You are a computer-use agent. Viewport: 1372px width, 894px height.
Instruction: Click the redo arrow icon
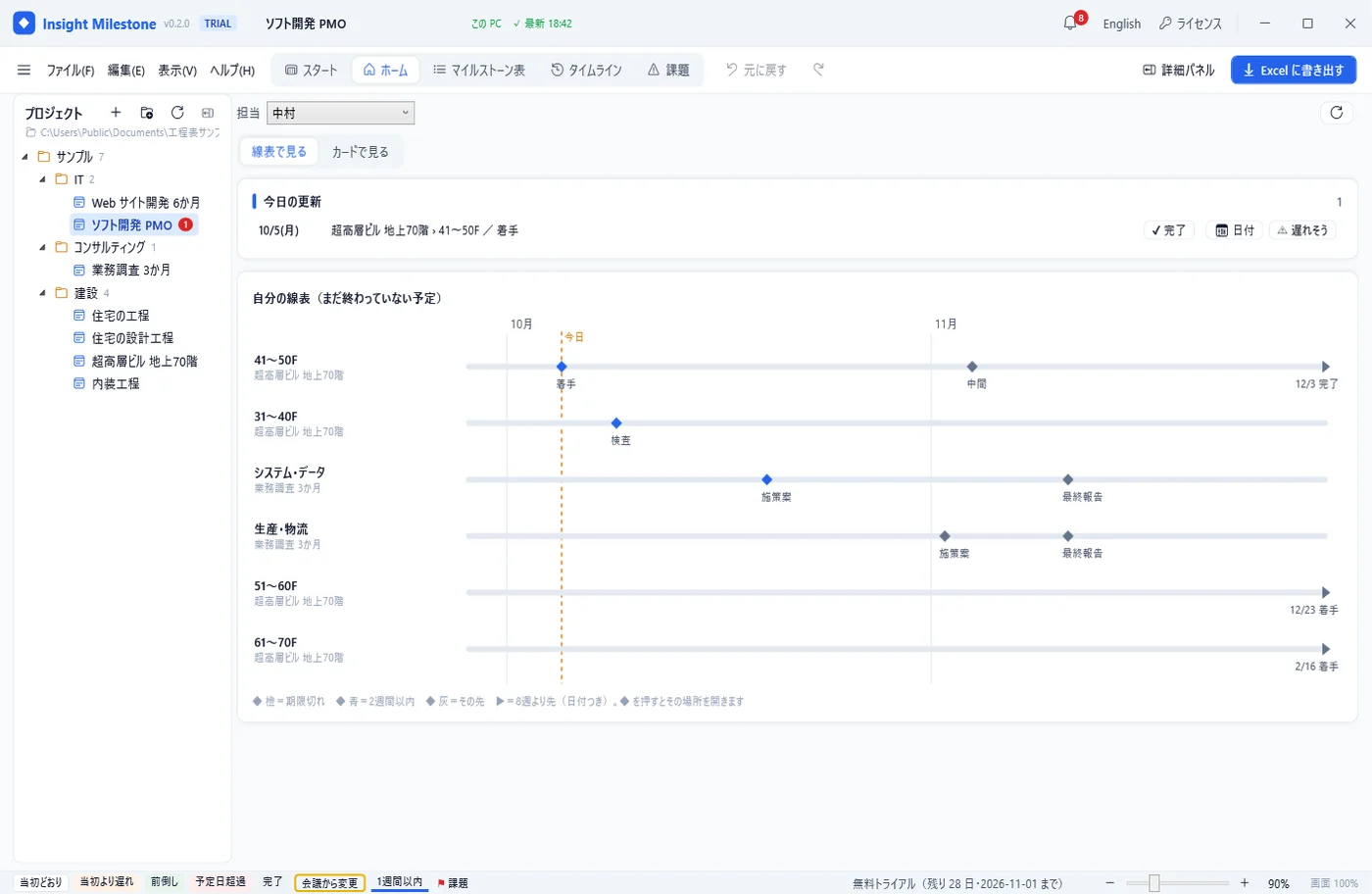pyautogui.click(x=818, y=70)
